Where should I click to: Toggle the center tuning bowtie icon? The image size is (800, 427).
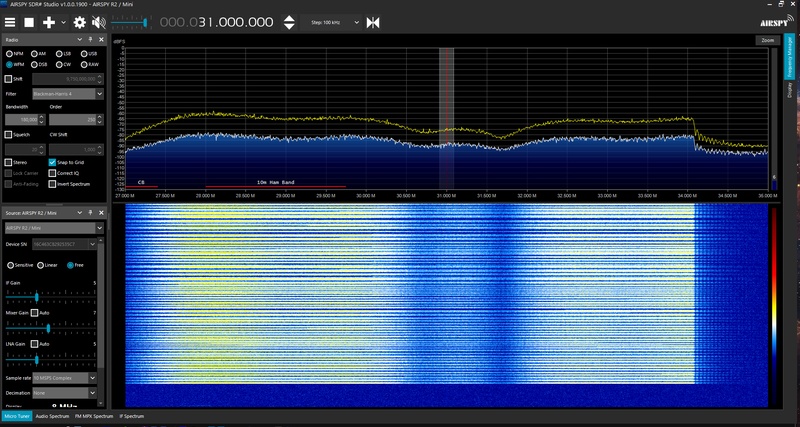click(x=373, y=22)
